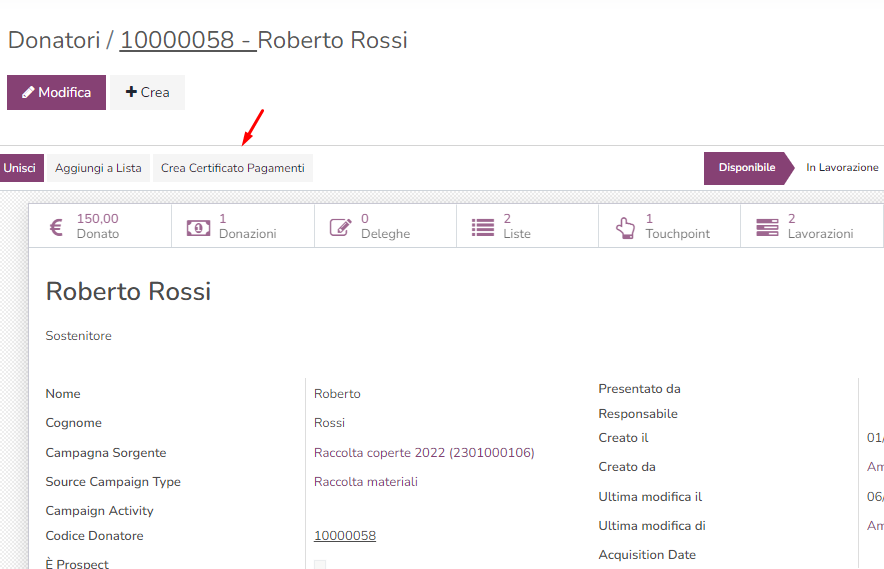Open the Donazioni banknote icon
Screen dimensions: 884x569
tap(198, 227)
